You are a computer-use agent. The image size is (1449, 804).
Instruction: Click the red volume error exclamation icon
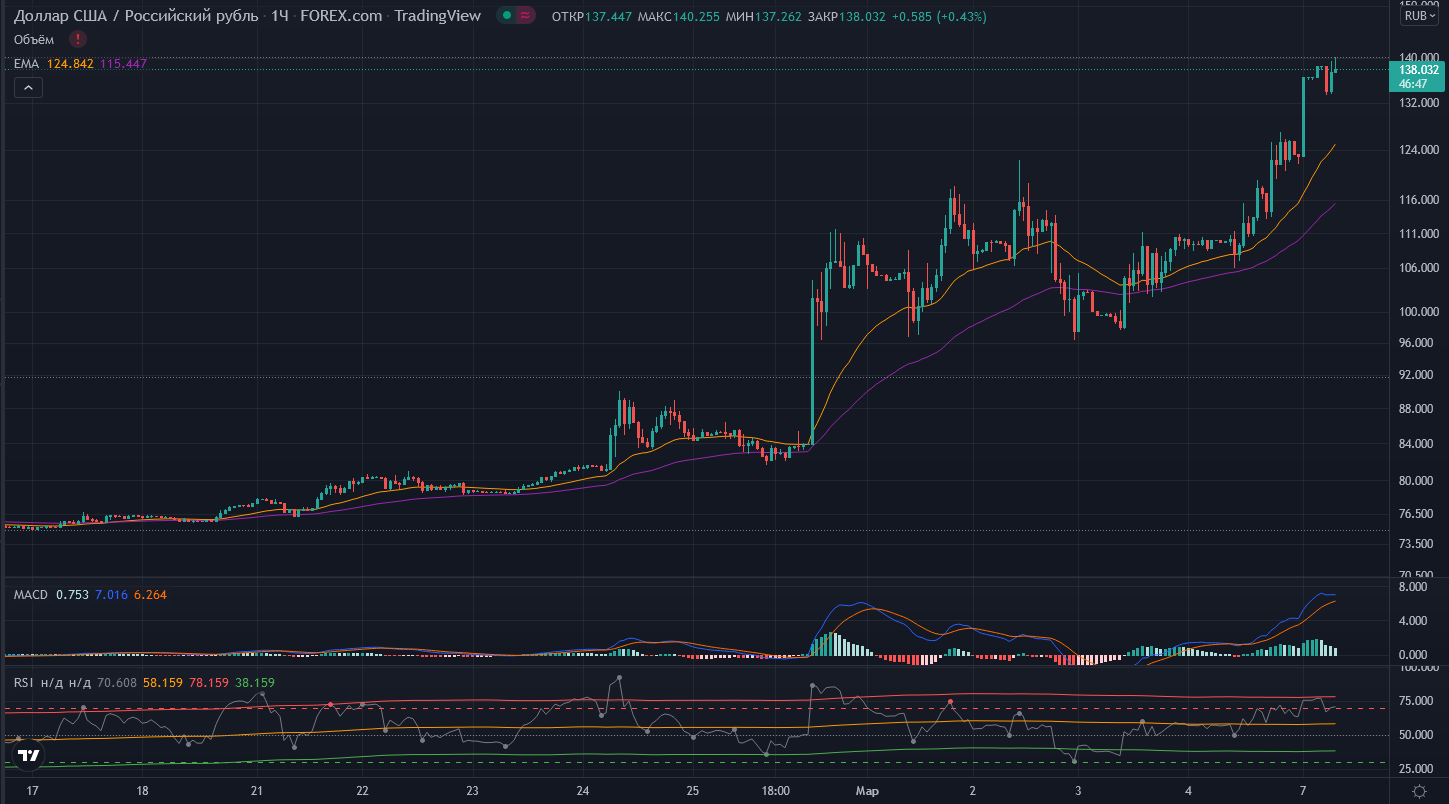pos(78,39)
